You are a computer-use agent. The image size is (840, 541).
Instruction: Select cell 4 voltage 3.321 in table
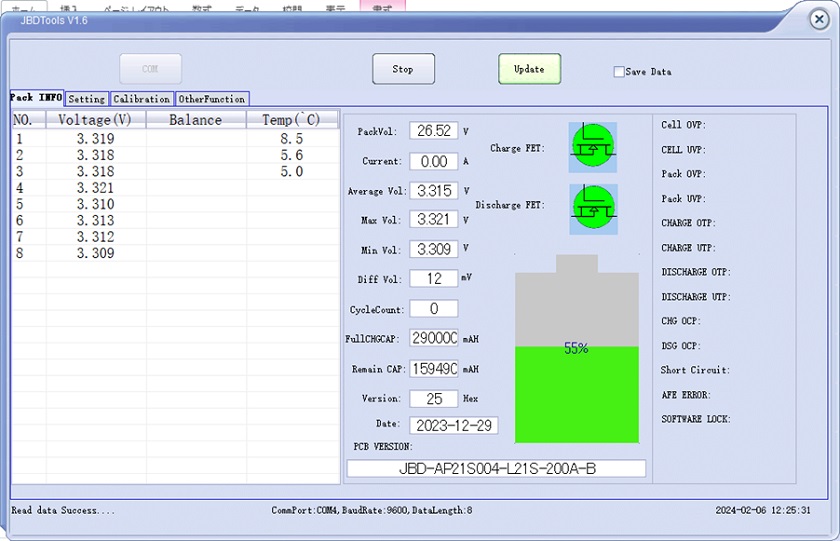[96, 188]
